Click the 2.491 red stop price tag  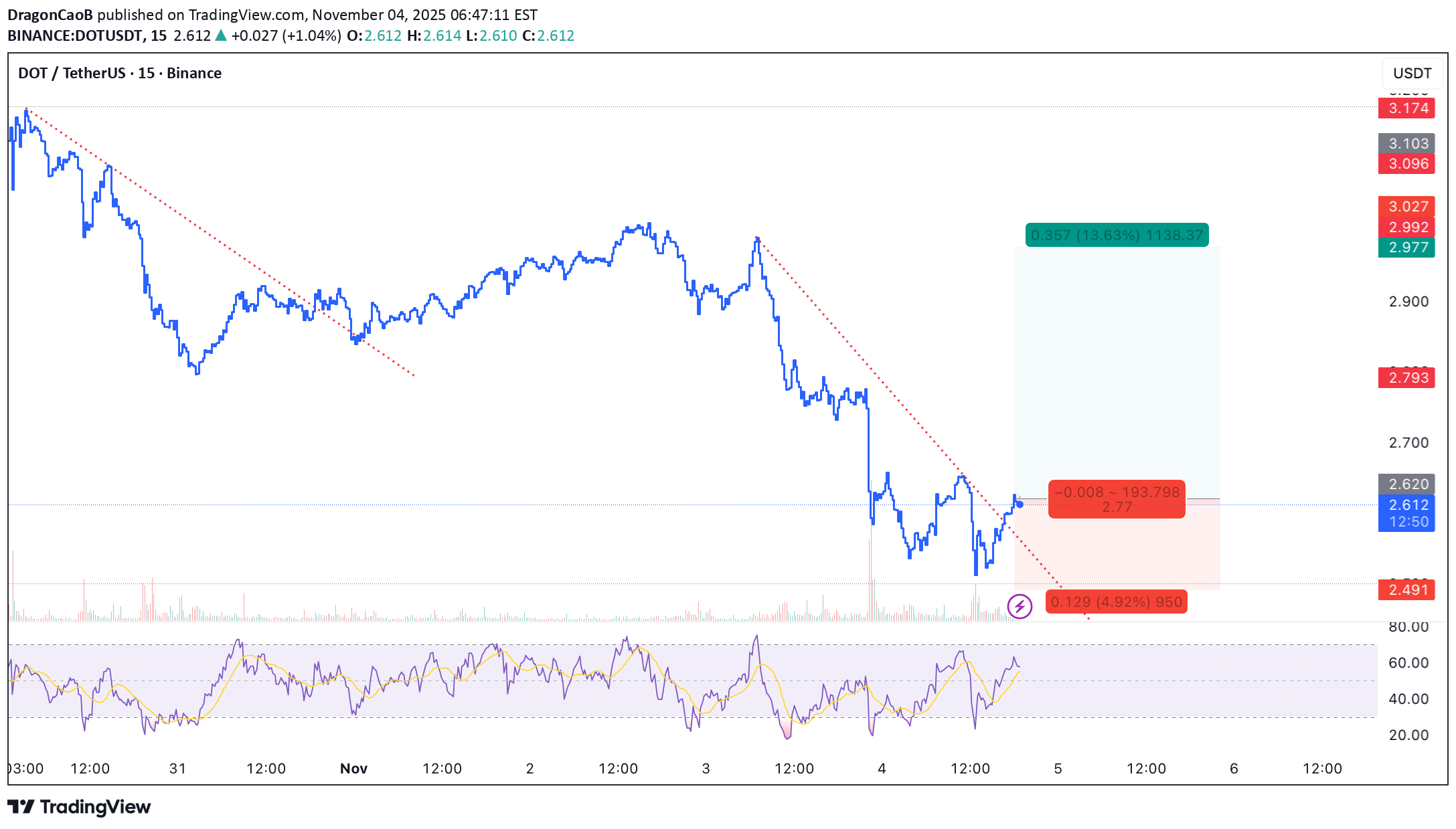point(1406,590)
